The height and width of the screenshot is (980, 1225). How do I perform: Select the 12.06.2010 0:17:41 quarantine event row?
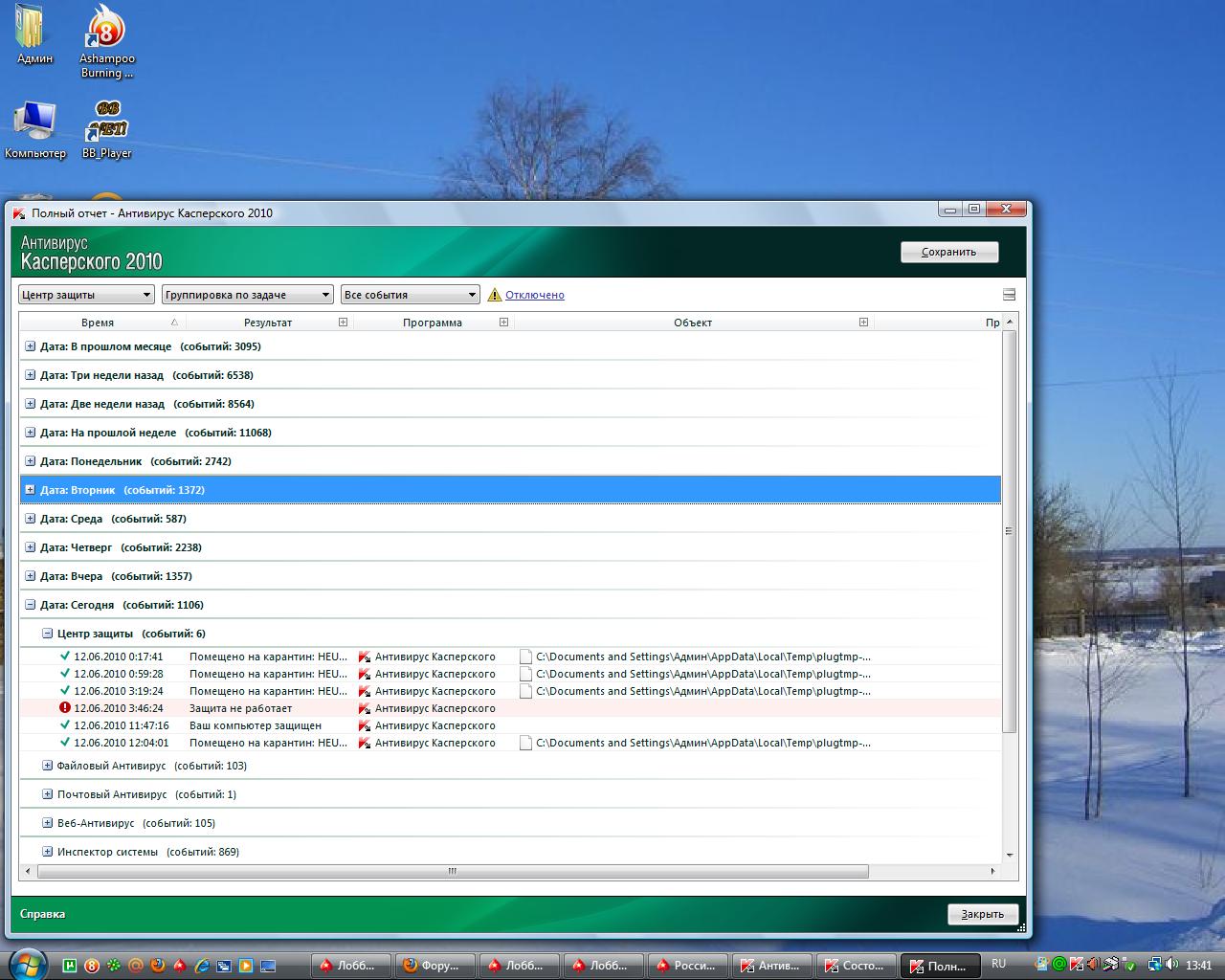(510, 657)
